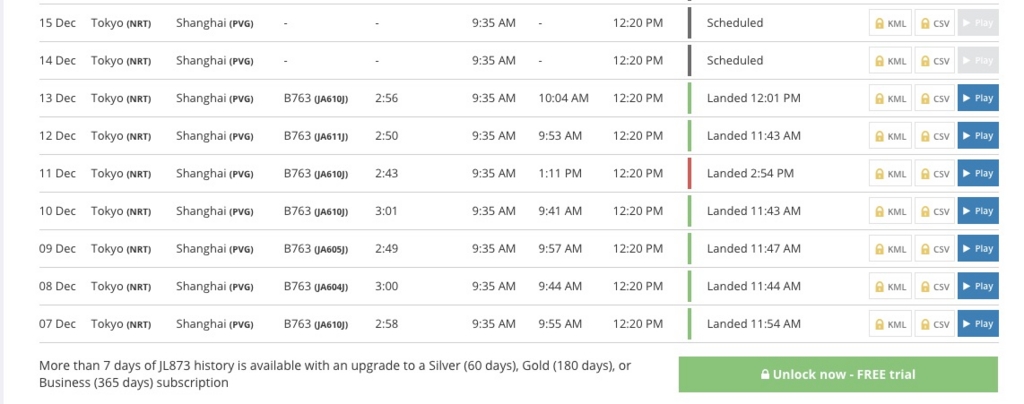
Task: Click CSV button for 13 Dec flight
Action: pos(934,98)
